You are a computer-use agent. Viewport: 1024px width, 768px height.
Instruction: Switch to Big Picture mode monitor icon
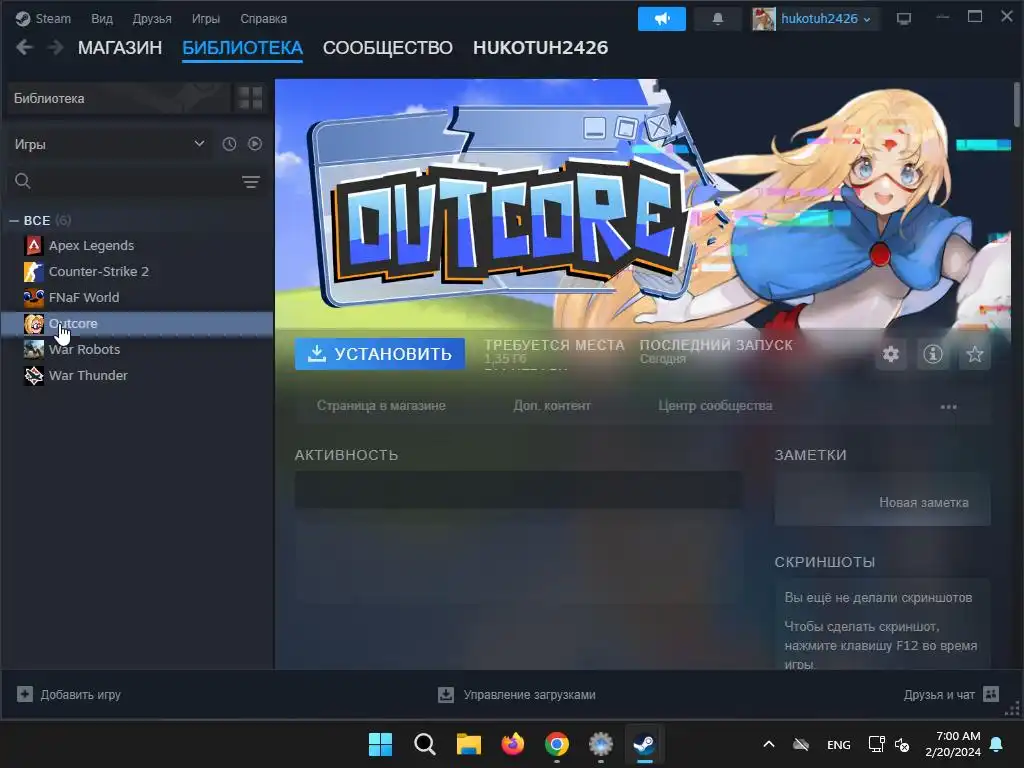click(904, 18)
